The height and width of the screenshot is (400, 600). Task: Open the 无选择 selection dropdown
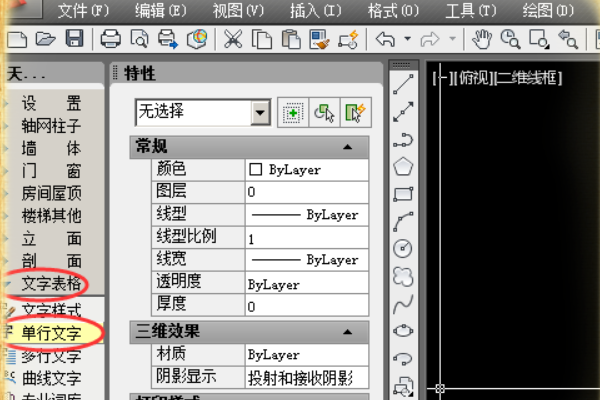261,112
